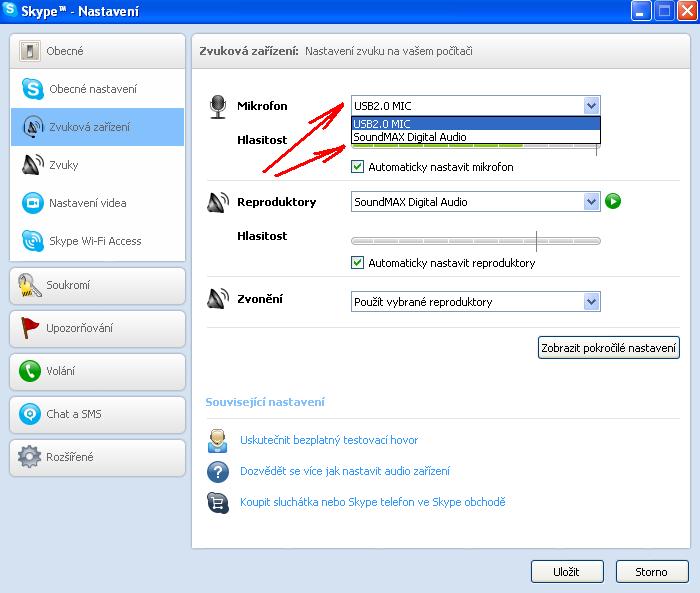The width and height of the screenshot is (700, 593).
Task: Click the switch icon beside Obecné
Action: pyautogui.click(x=30, y=51)
